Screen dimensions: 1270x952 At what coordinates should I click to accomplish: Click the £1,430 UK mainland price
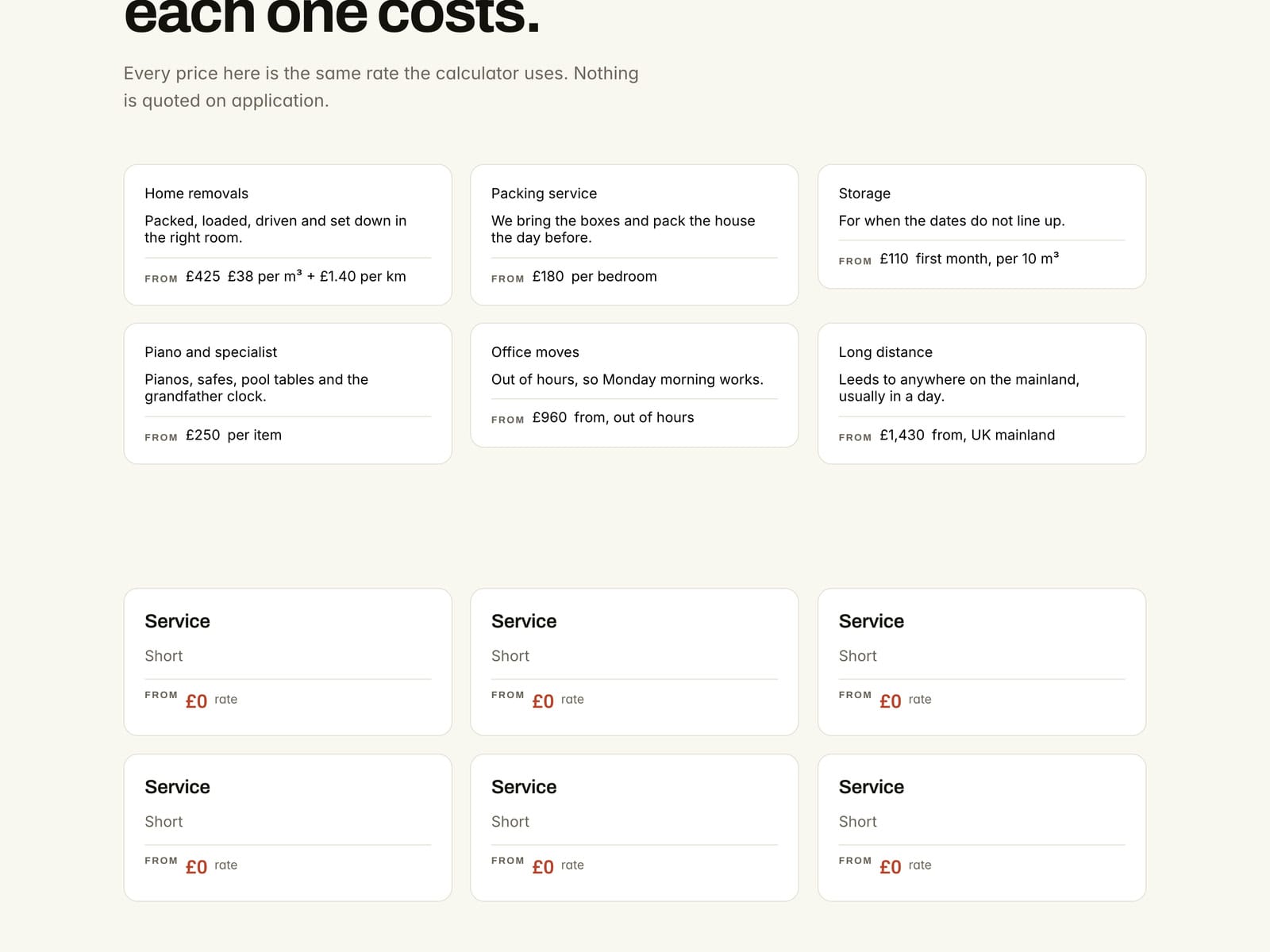tap(902, 435)
